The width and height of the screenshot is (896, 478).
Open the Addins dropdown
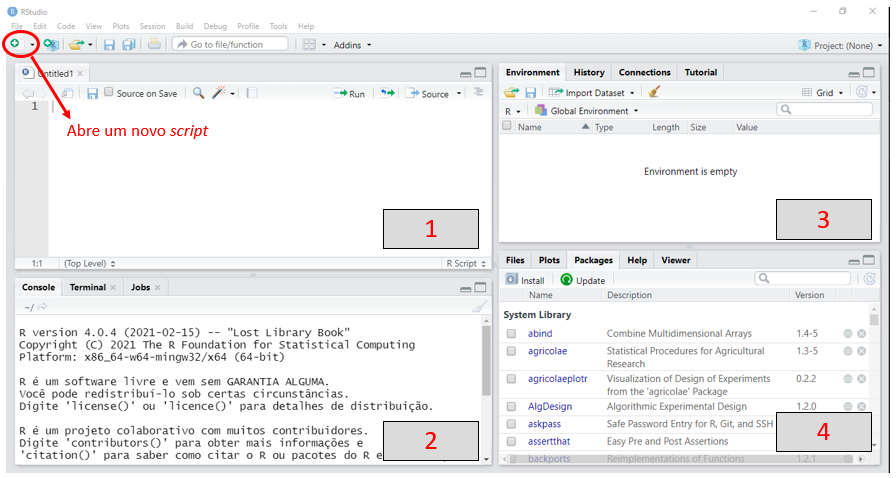click(352, 45)
